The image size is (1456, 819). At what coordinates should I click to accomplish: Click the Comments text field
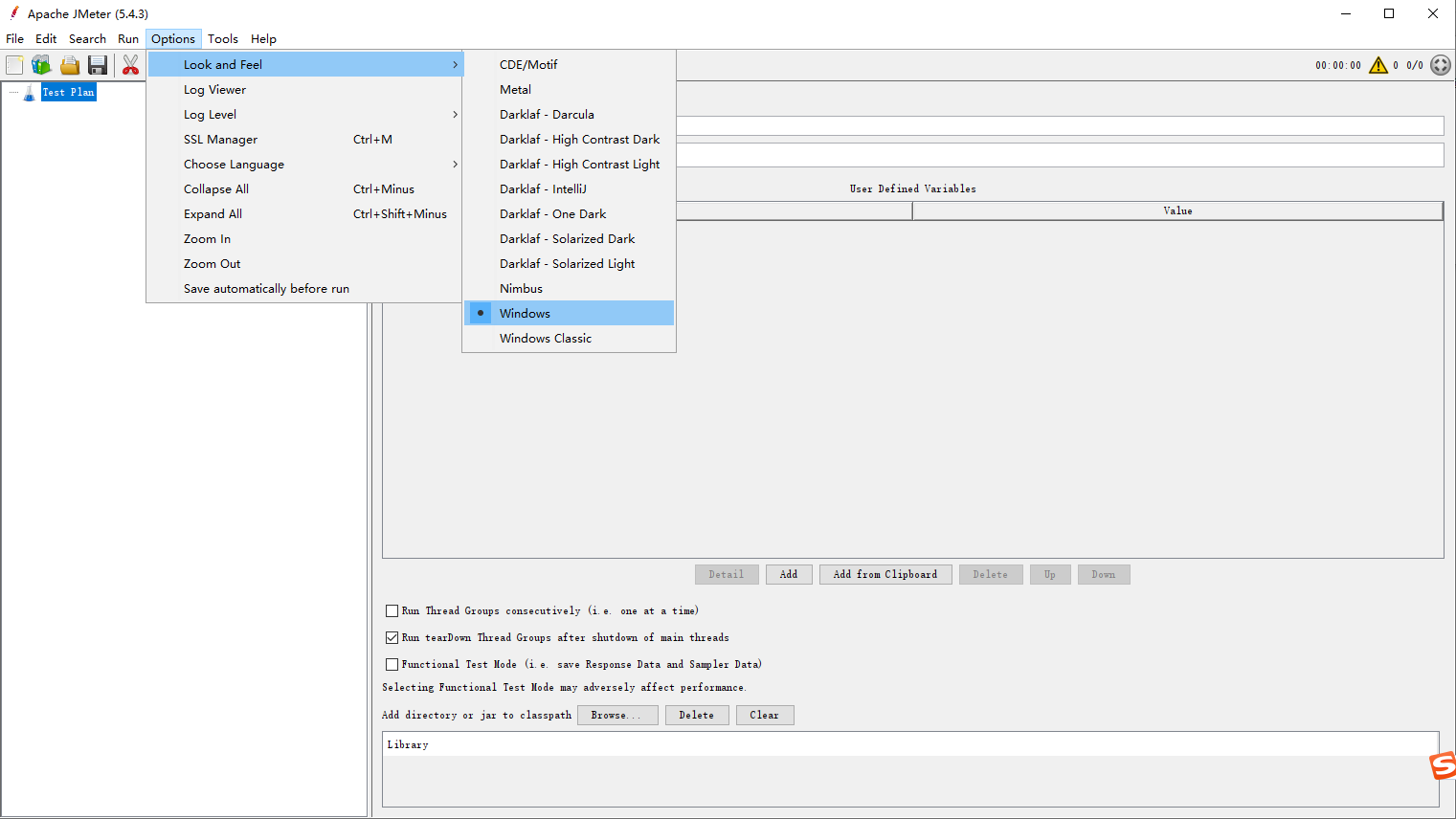pos(1060,155)
